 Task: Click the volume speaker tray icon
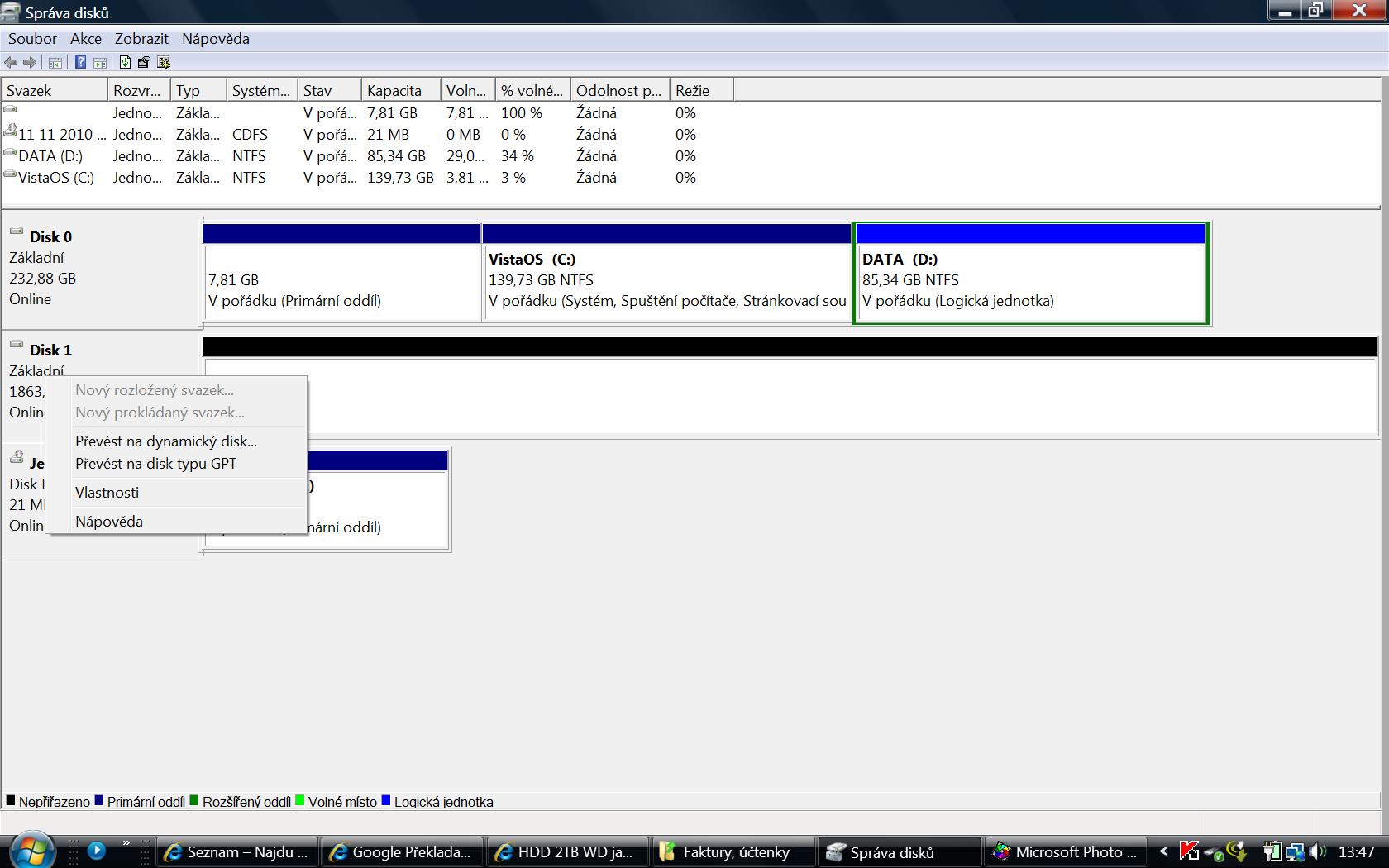click(x=1318, y=851)
